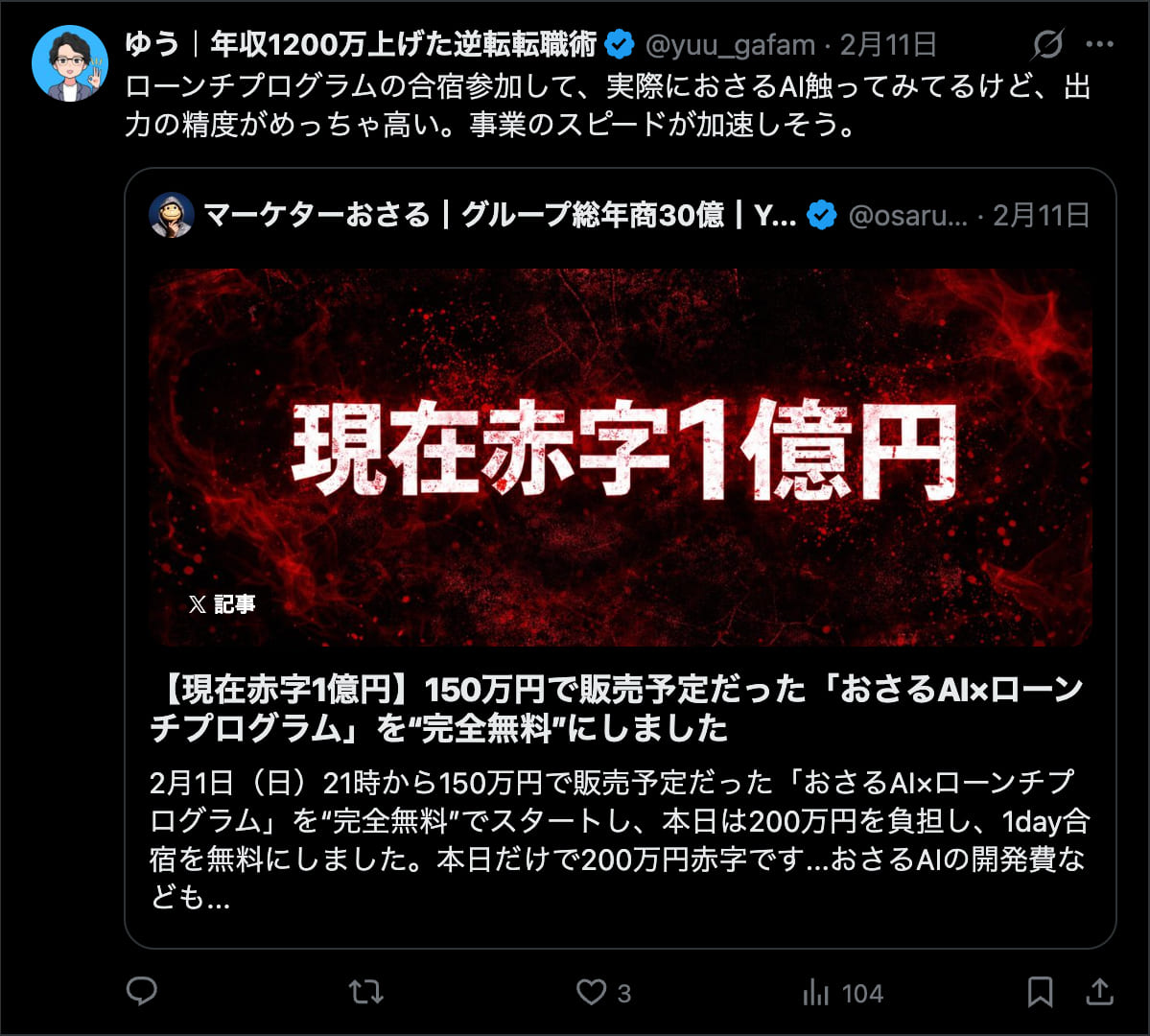Click the verified badge next to ゆう's name
Viewport: 1150px width, 1036px height.
(x=620, y=45)
